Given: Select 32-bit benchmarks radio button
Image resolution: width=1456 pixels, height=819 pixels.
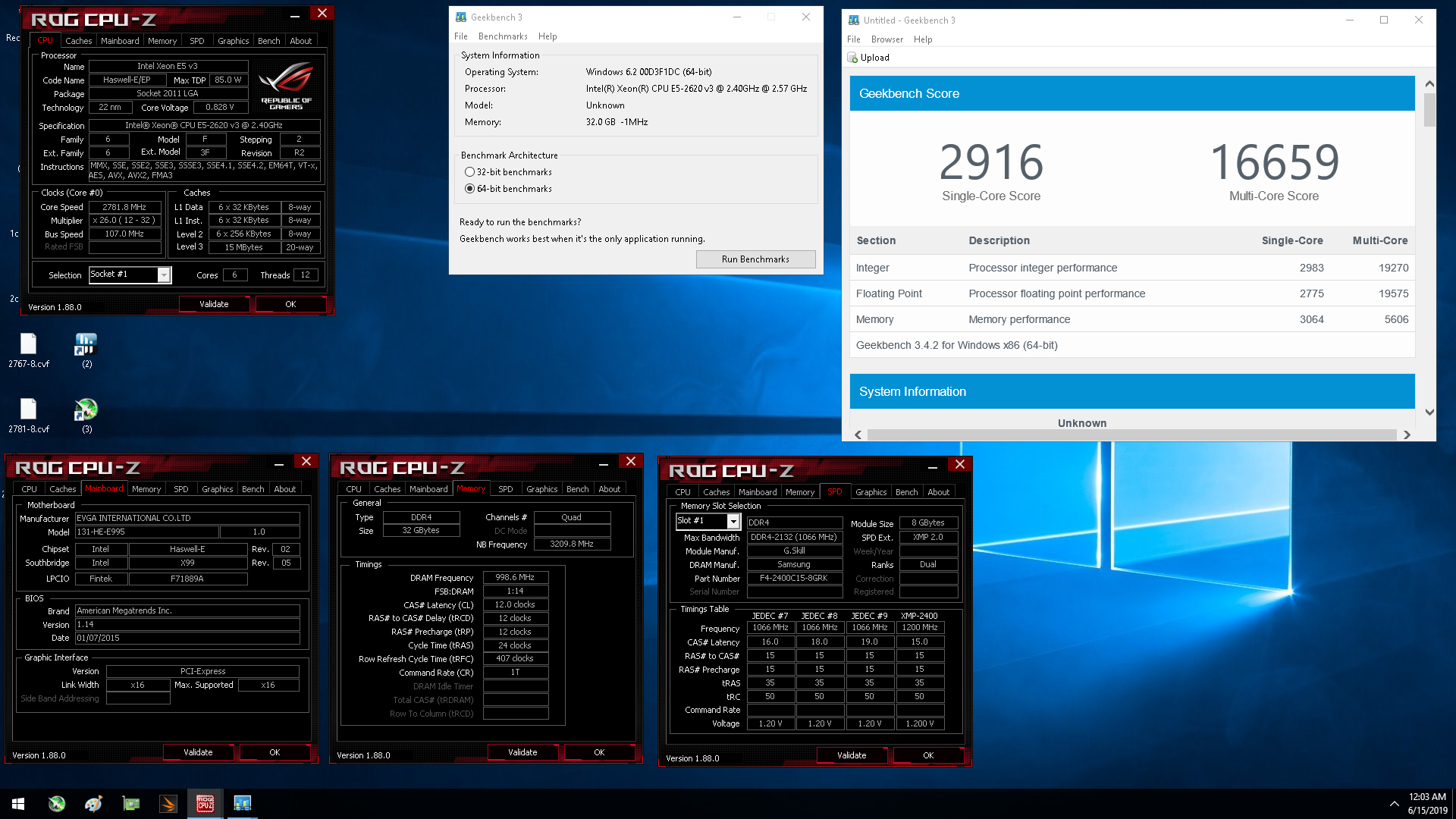Looking at the screenshot, I should 469,172.
